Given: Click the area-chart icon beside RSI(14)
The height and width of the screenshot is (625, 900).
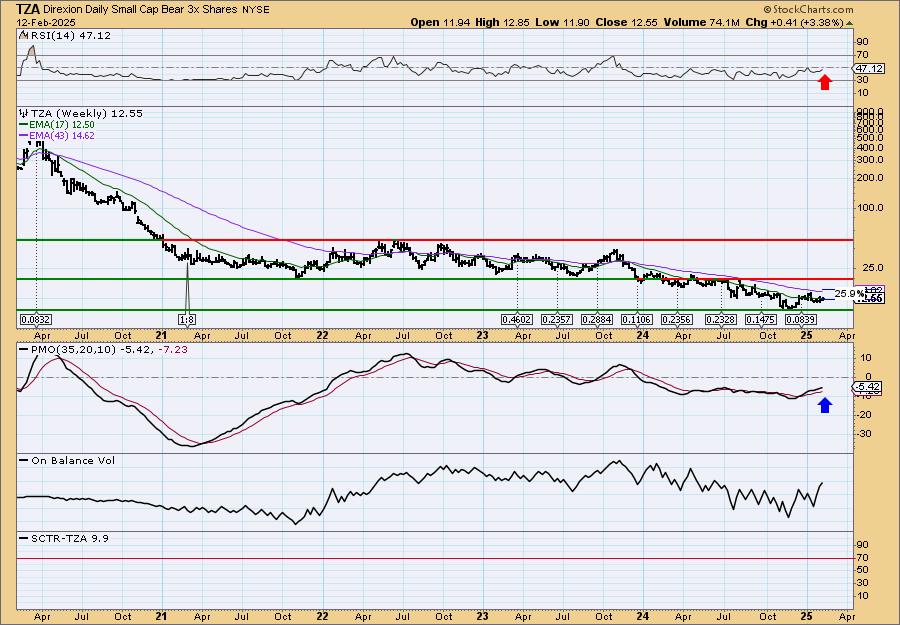Looking at the screenshot, I should 23,35.
